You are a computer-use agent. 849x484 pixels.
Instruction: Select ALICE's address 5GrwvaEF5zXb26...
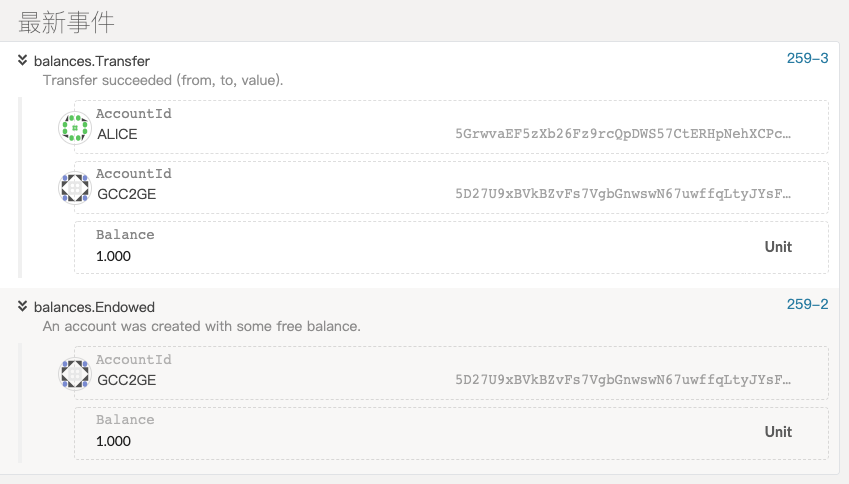[623, 134]
